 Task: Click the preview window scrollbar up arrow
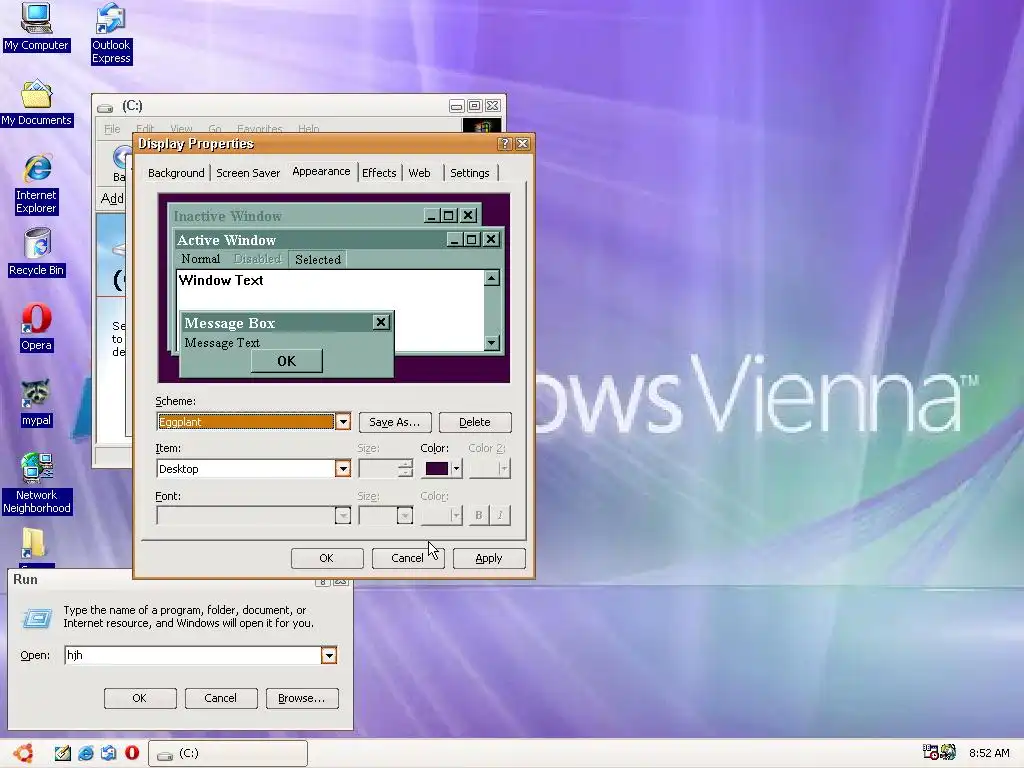[x=492, y=278]
